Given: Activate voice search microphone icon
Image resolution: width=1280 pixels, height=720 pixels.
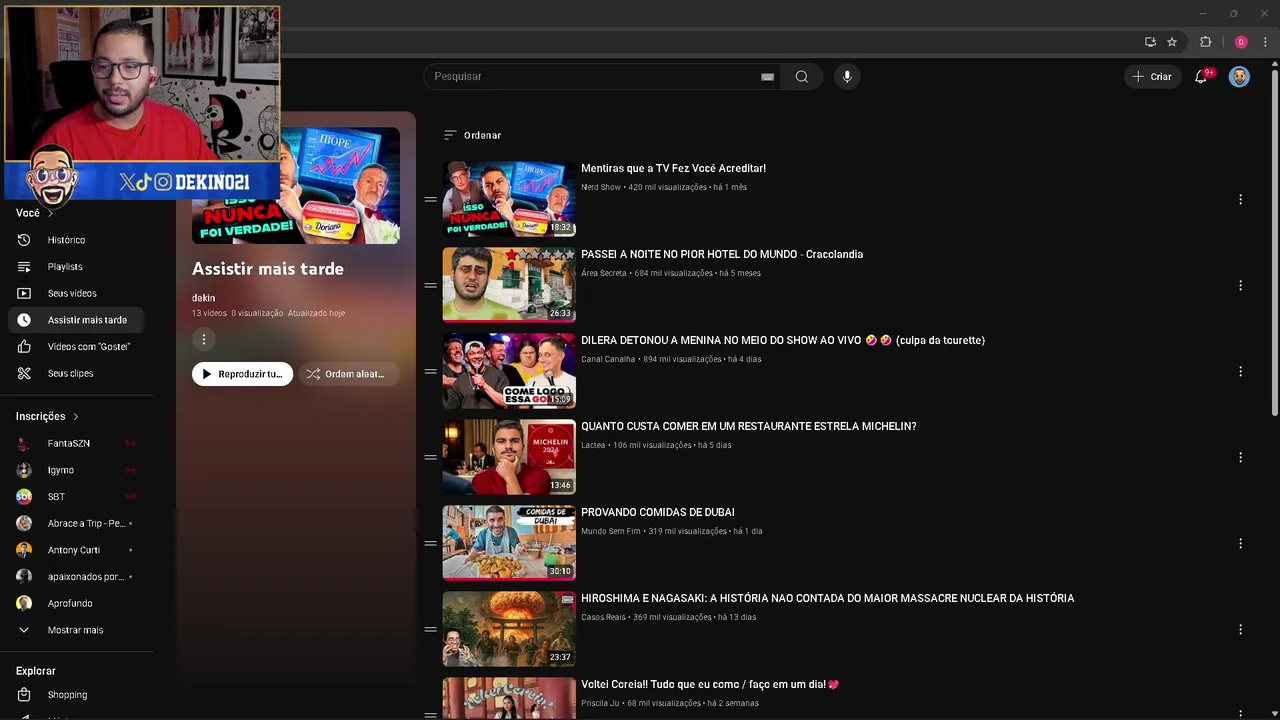Looking at the screenshot, I should (847, 77).
